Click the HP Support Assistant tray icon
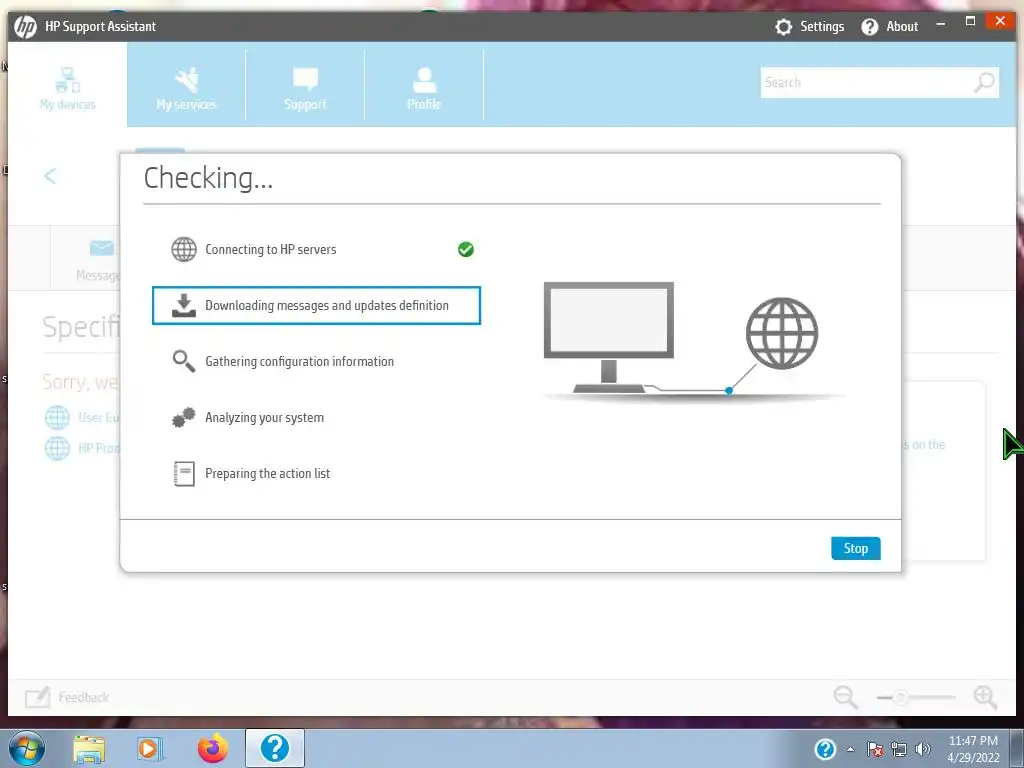This screenshot has height=768, width=1024. point(825,749)
